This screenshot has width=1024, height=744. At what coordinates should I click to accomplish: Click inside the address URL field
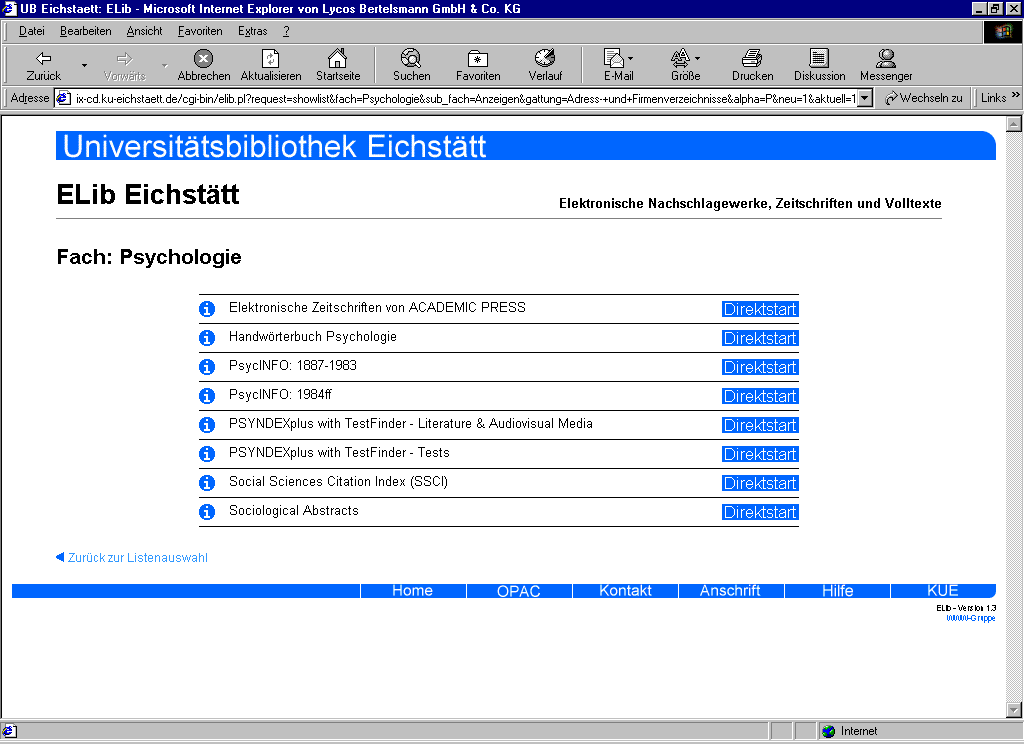click(465, 99)
